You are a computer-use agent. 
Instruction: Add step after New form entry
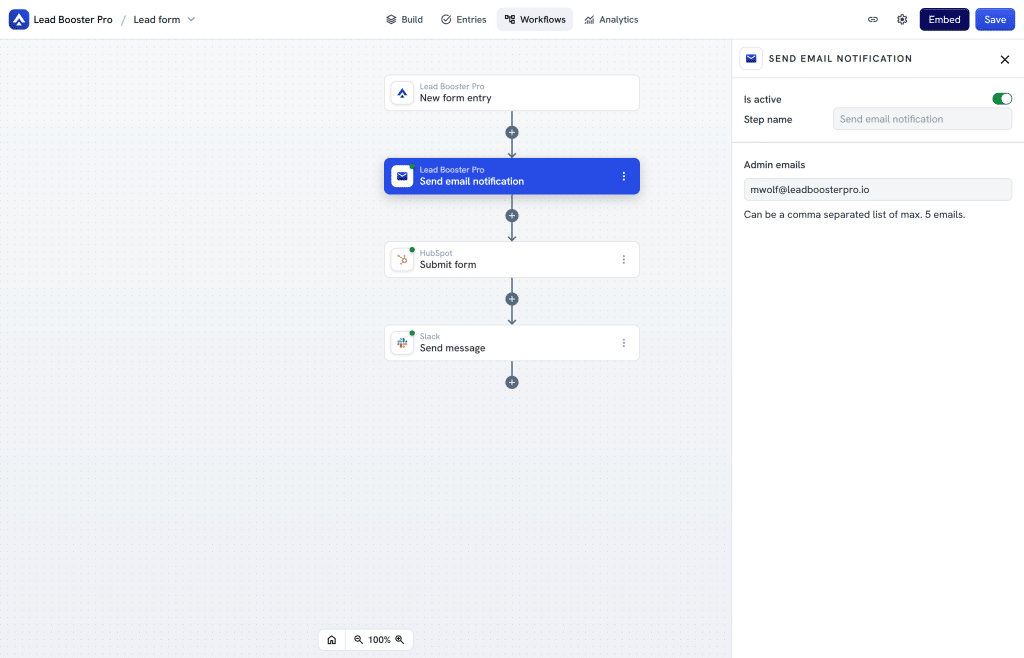coord(512,133)
